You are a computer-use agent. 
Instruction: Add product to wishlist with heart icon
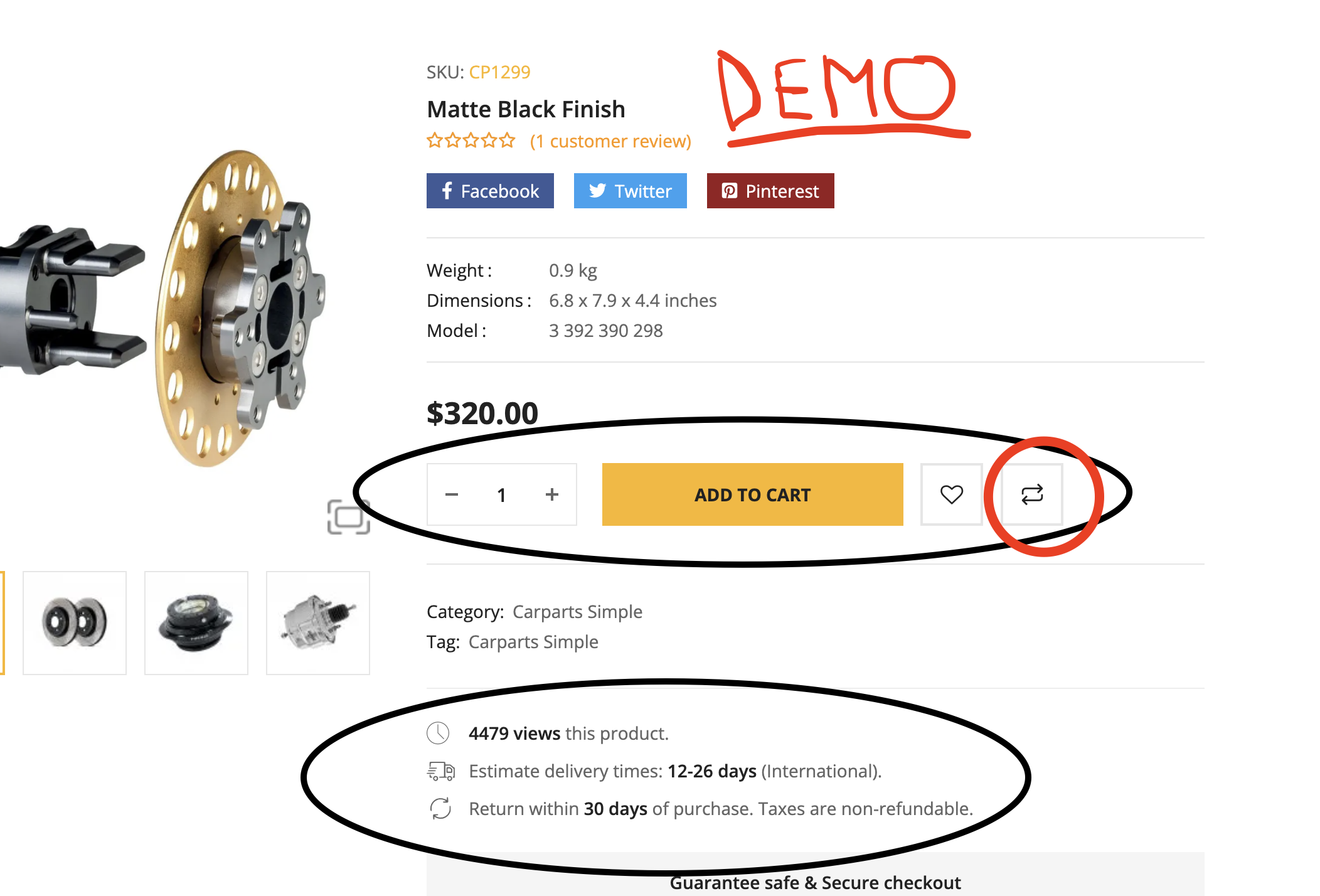pyautogui.click(x=951, y=494)
